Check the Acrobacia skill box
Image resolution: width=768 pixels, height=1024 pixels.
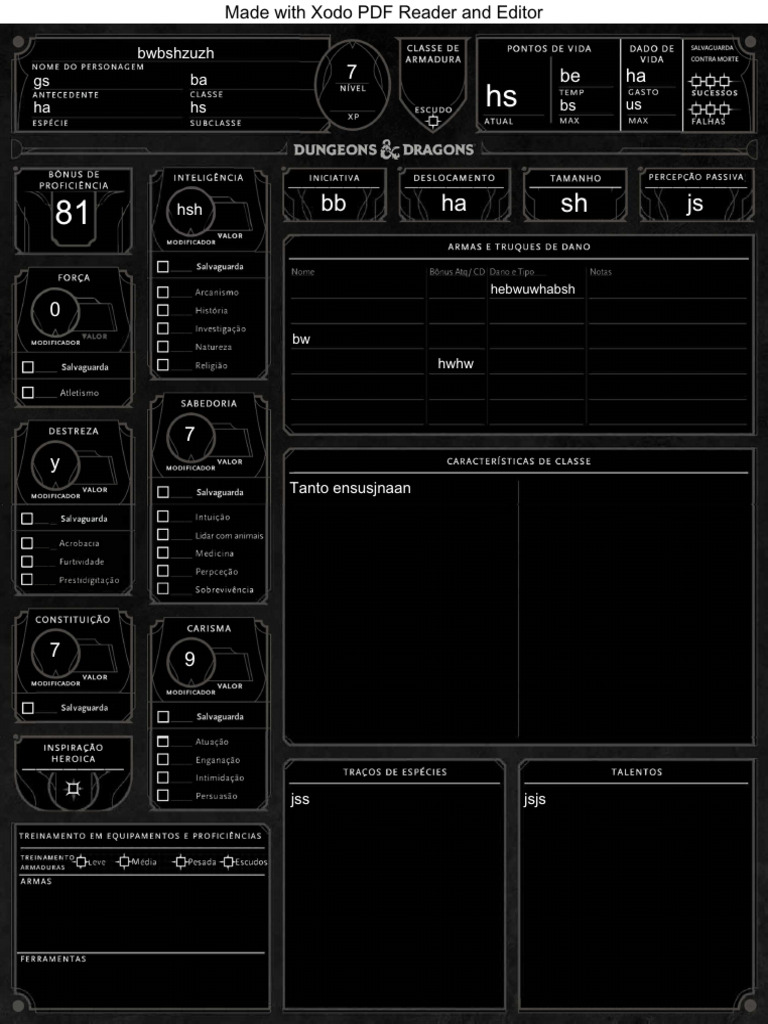27,543
